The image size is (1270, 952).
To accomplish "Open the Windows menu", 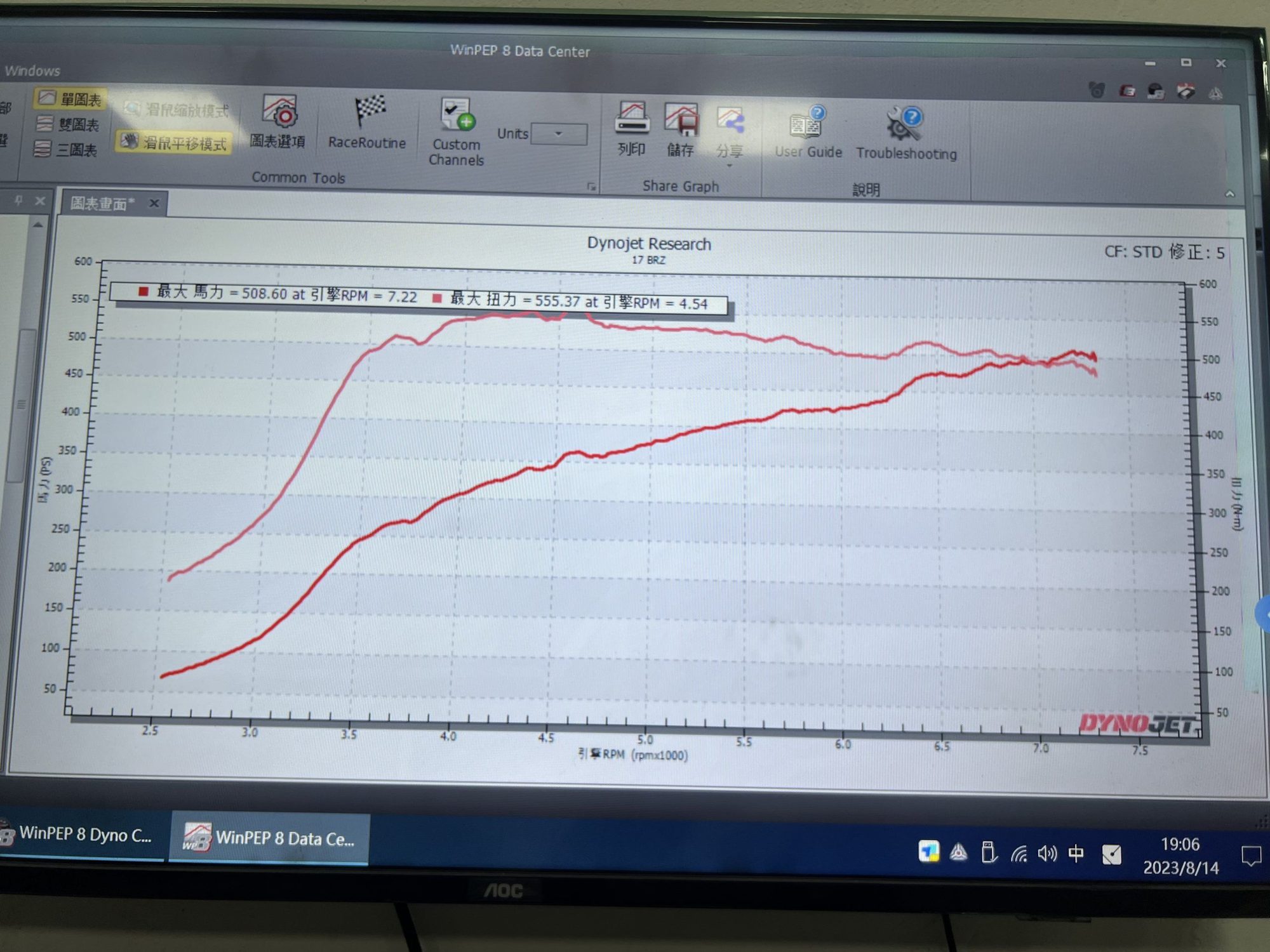I will pyautogui.click(x=32, y=70).
